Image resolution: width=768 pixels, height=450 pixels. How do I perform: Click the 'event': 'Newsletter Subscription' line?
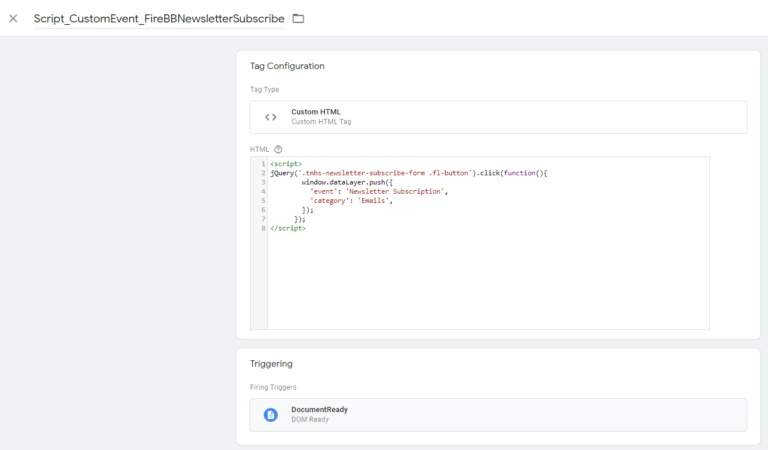tap(379, 191)
